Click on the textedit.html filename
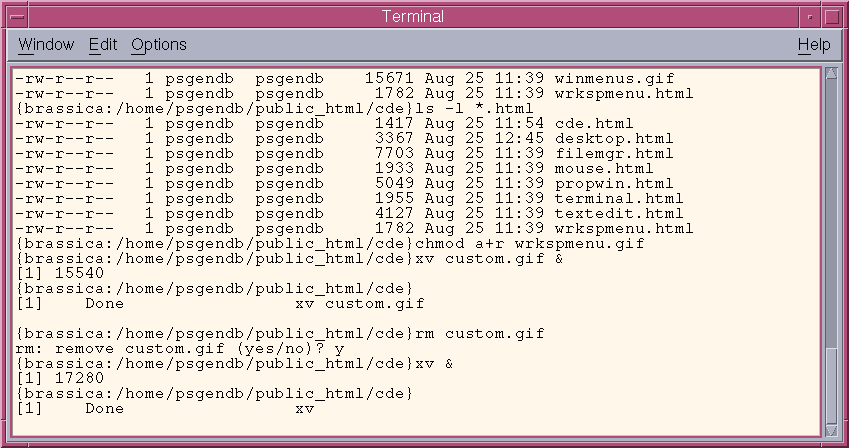849x448 pixels. click(619, 213)
